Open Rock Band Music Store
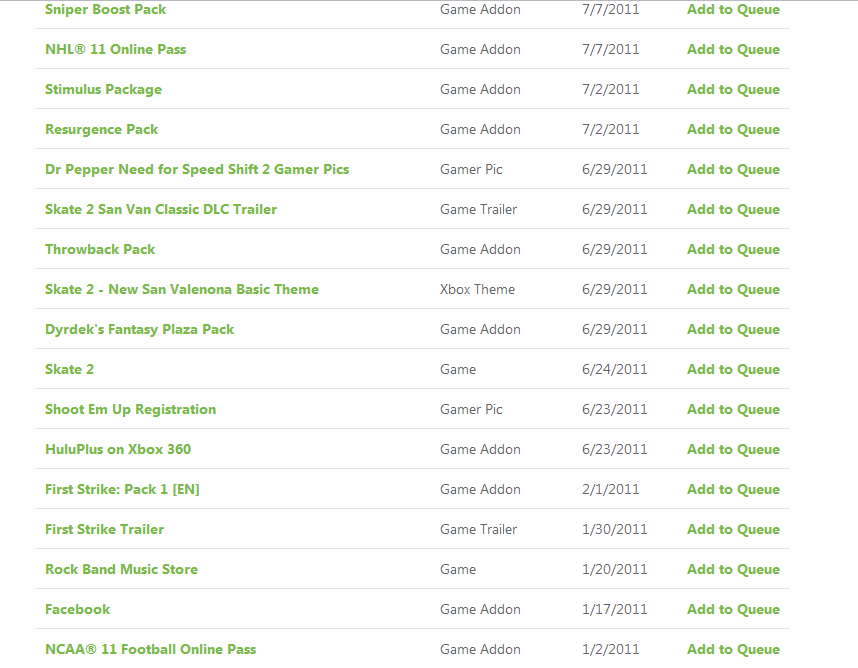Viewport: 858px width, 668px height. pyautogui.click(x=121, y=569)
